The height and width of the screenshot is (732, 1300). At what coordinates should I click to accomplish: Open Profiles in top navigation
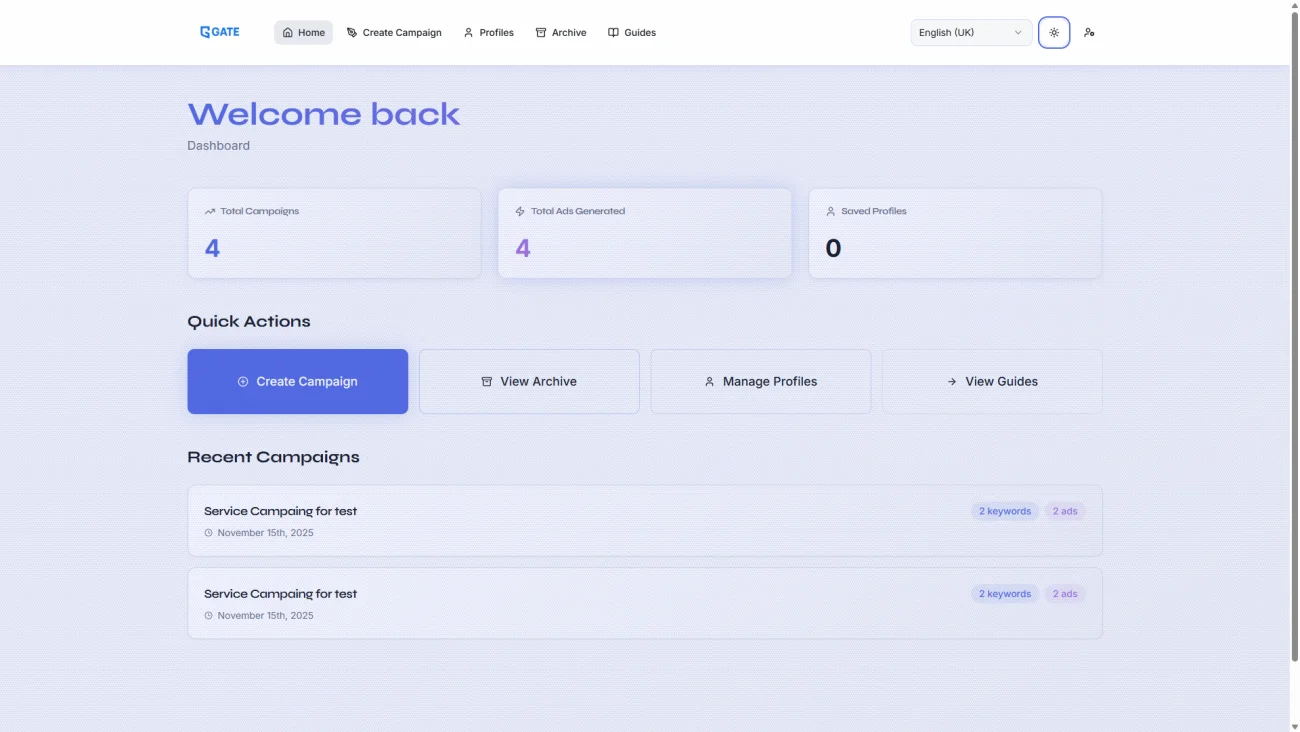[488, 33]
